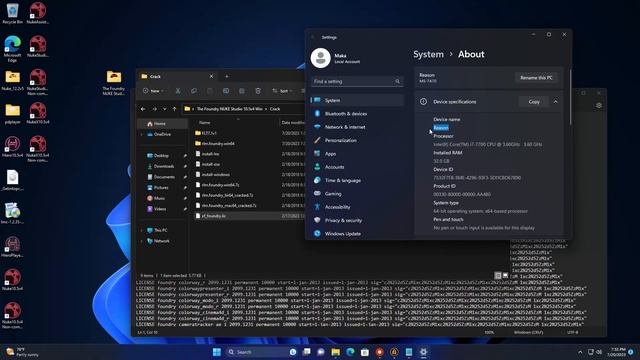Select the Hiero10.5v4 desktop shortcut
This screenshot has height=360, width=640.
12,147
